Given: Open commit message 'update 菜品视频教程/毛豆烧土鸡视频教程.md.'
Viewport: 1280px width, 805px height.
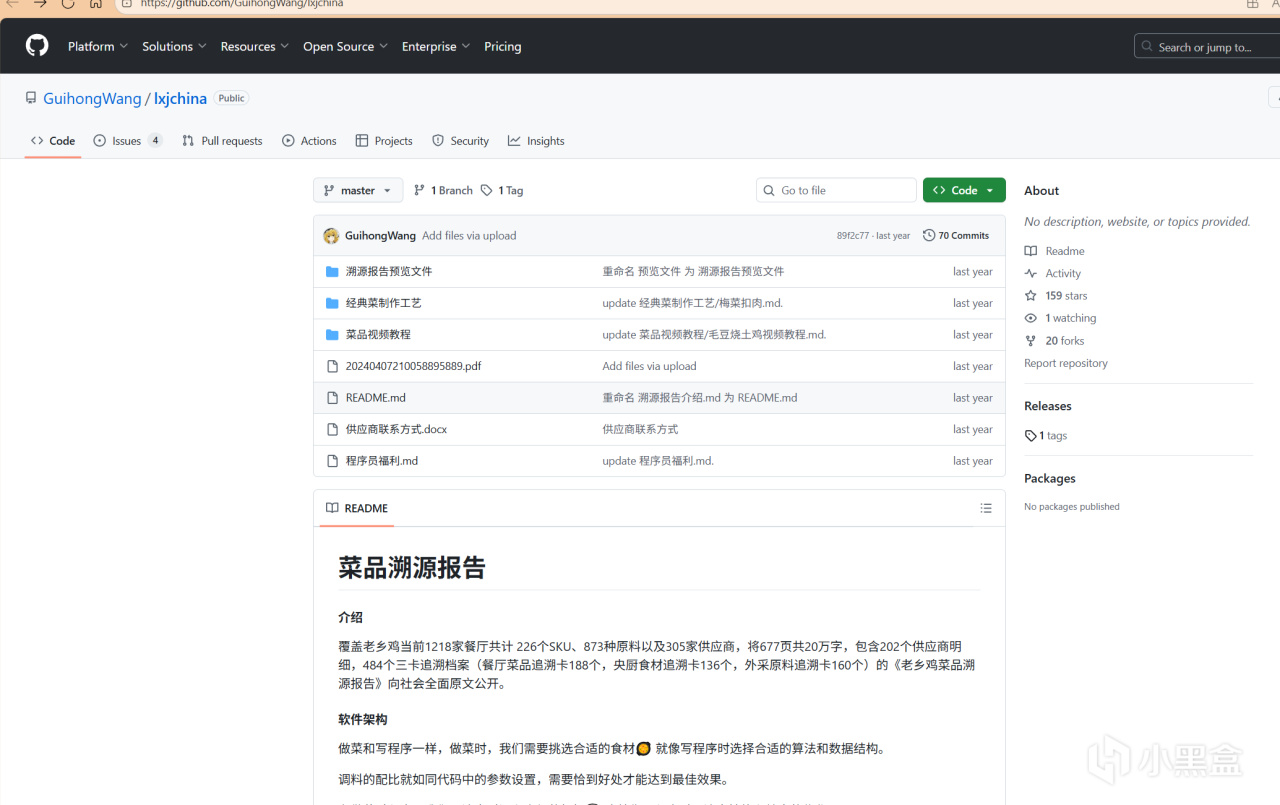Looking at the screenshot, I should [714, 335].
